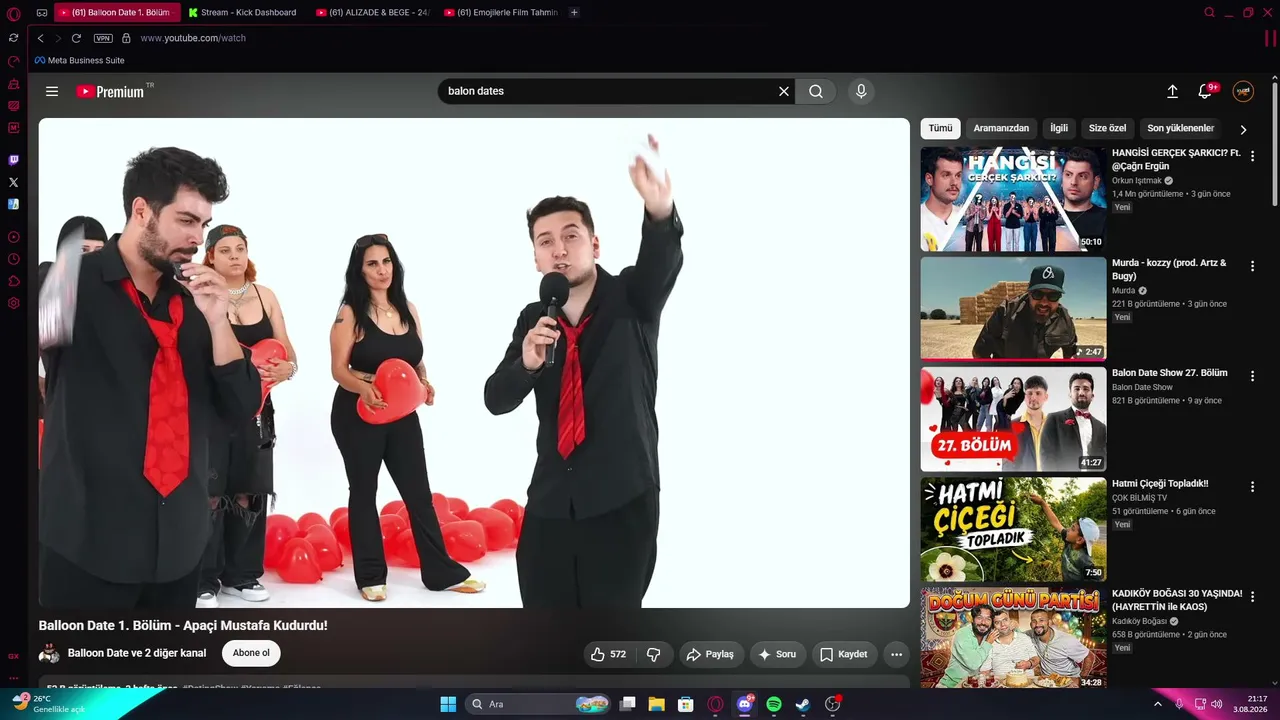Open the history clock in Opera sidebar
Screen dimensions: 1280x720
13,259
